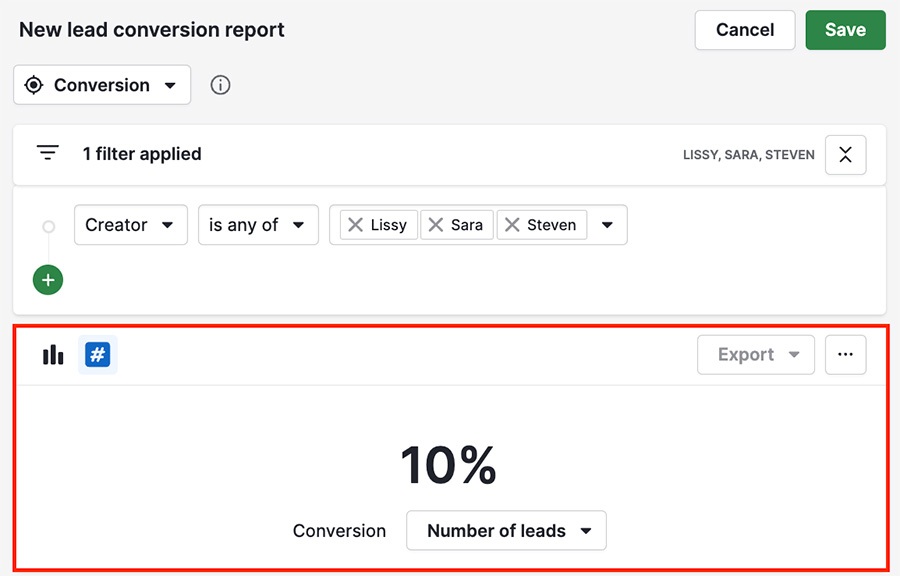Expand the filter values chevron
Image resolution: width=900 pixels, height=576 pixels.
(607, 224)
